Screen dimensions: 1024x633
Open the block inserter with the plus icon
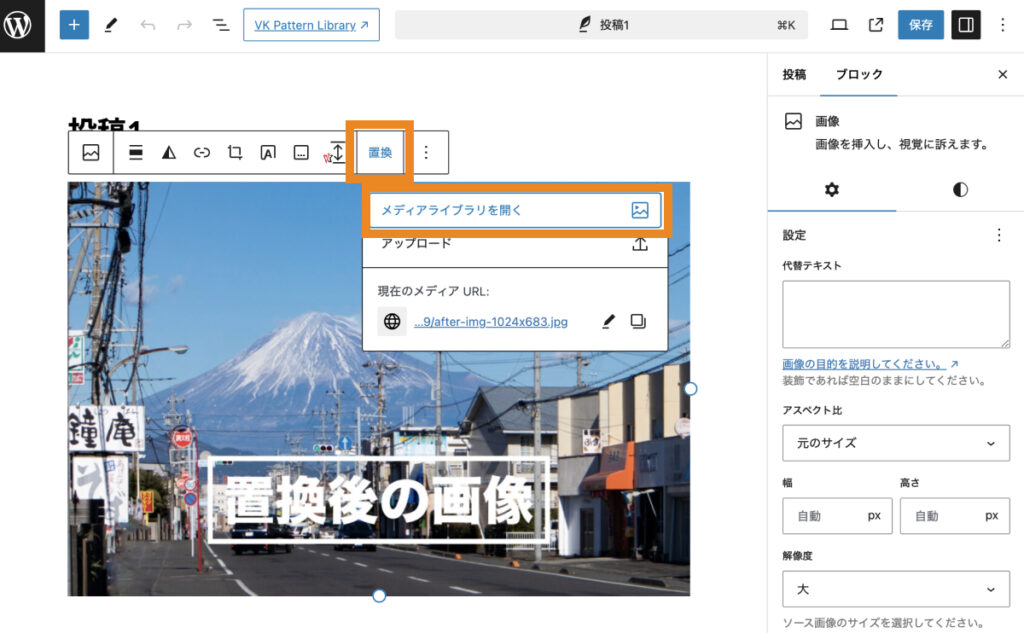click(75, 24)
